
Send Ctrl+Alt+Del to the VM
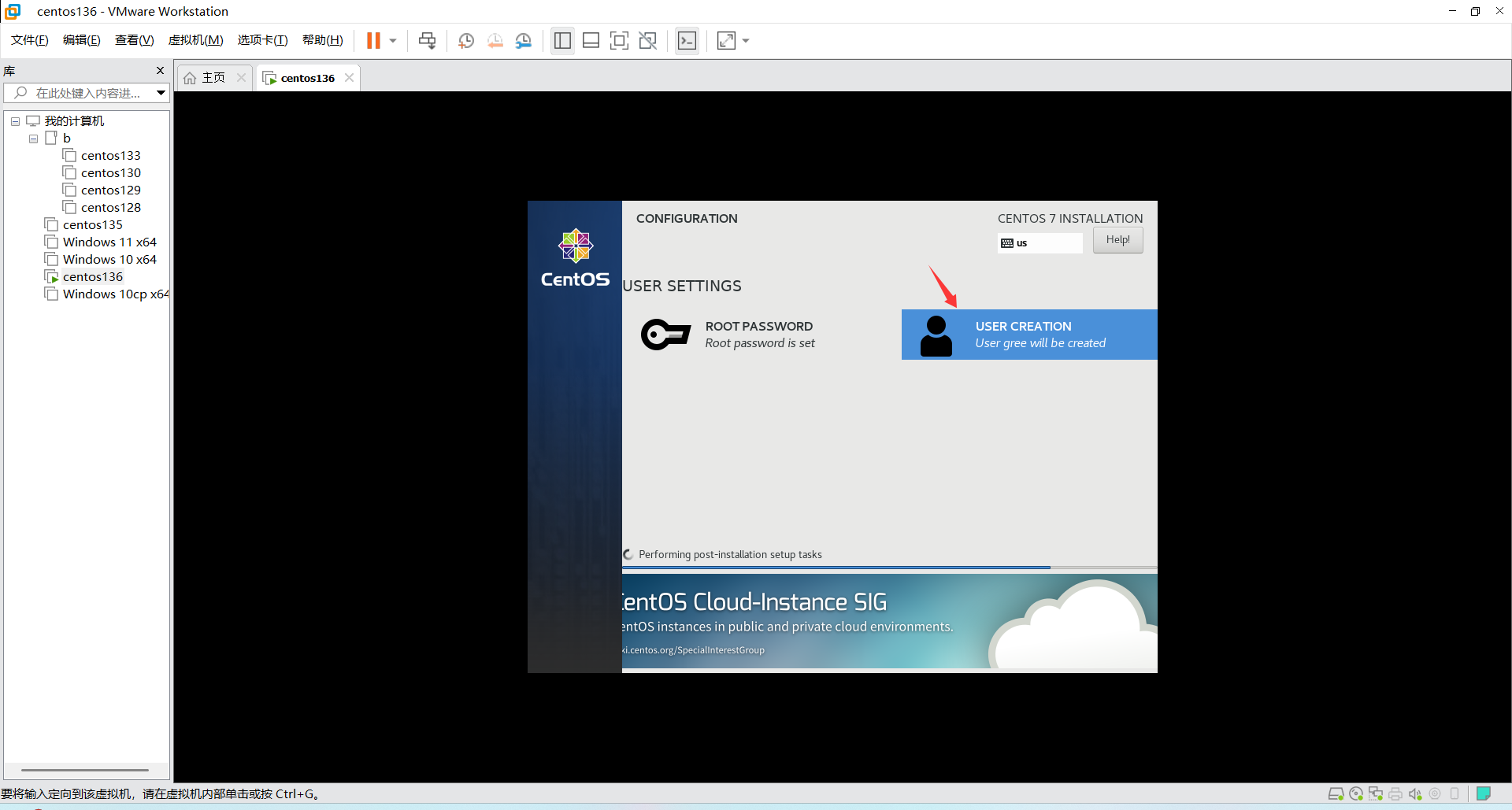tap(427, 40)
